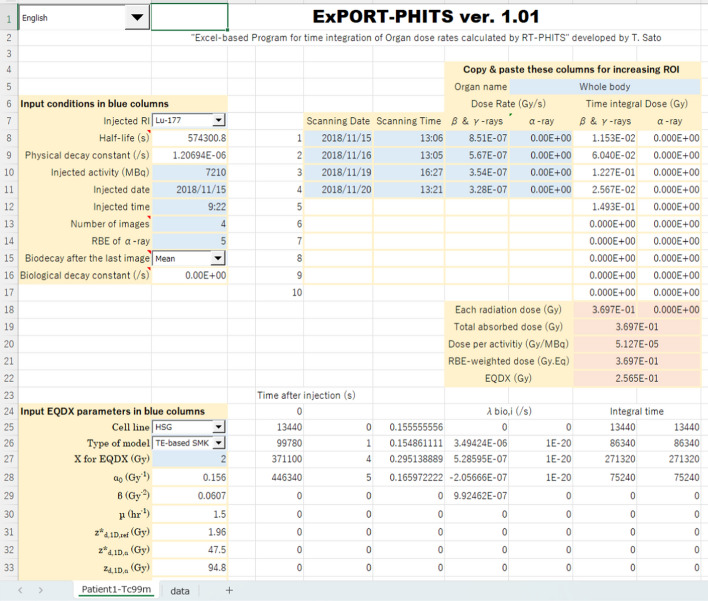The width and height of the screenshot is (708, 601).
Task: Select the Injected date cell 2018/11/15
Action: pyautogui.click(x=190, y=189)
